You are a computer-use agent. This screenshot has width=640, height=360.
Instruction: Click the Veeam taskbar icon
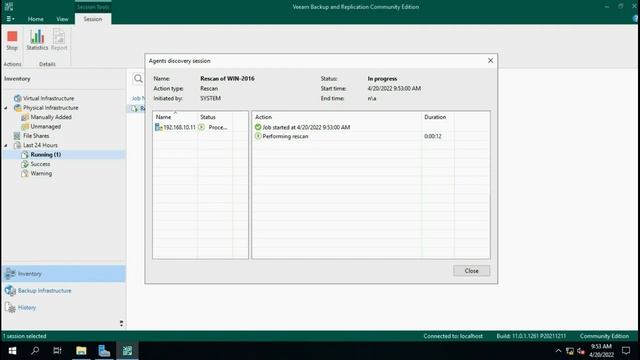127,351
